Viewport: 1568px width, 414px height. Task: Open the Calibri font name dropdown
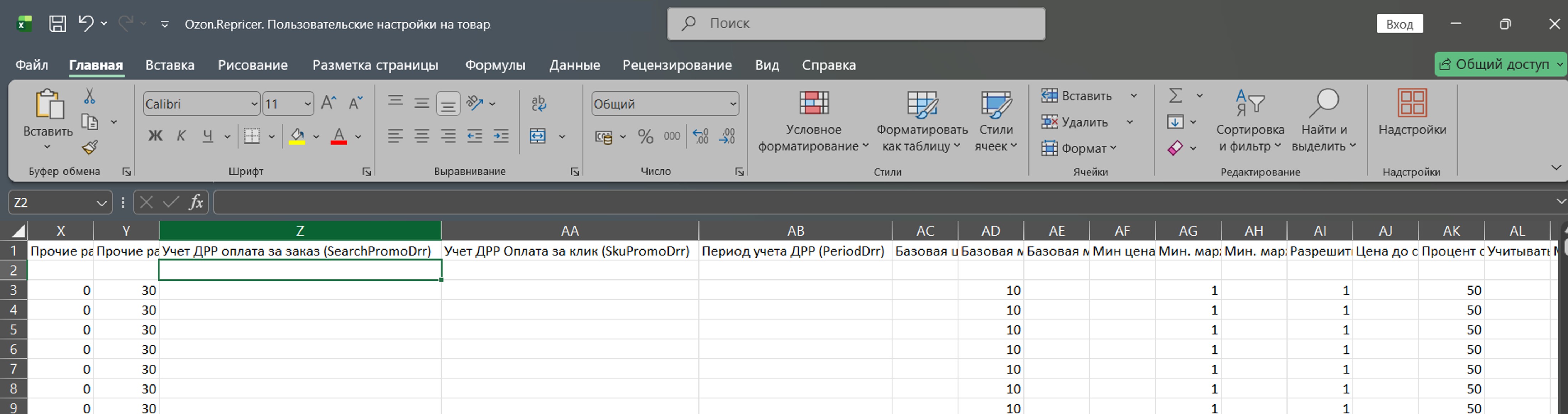pos(254,104)
